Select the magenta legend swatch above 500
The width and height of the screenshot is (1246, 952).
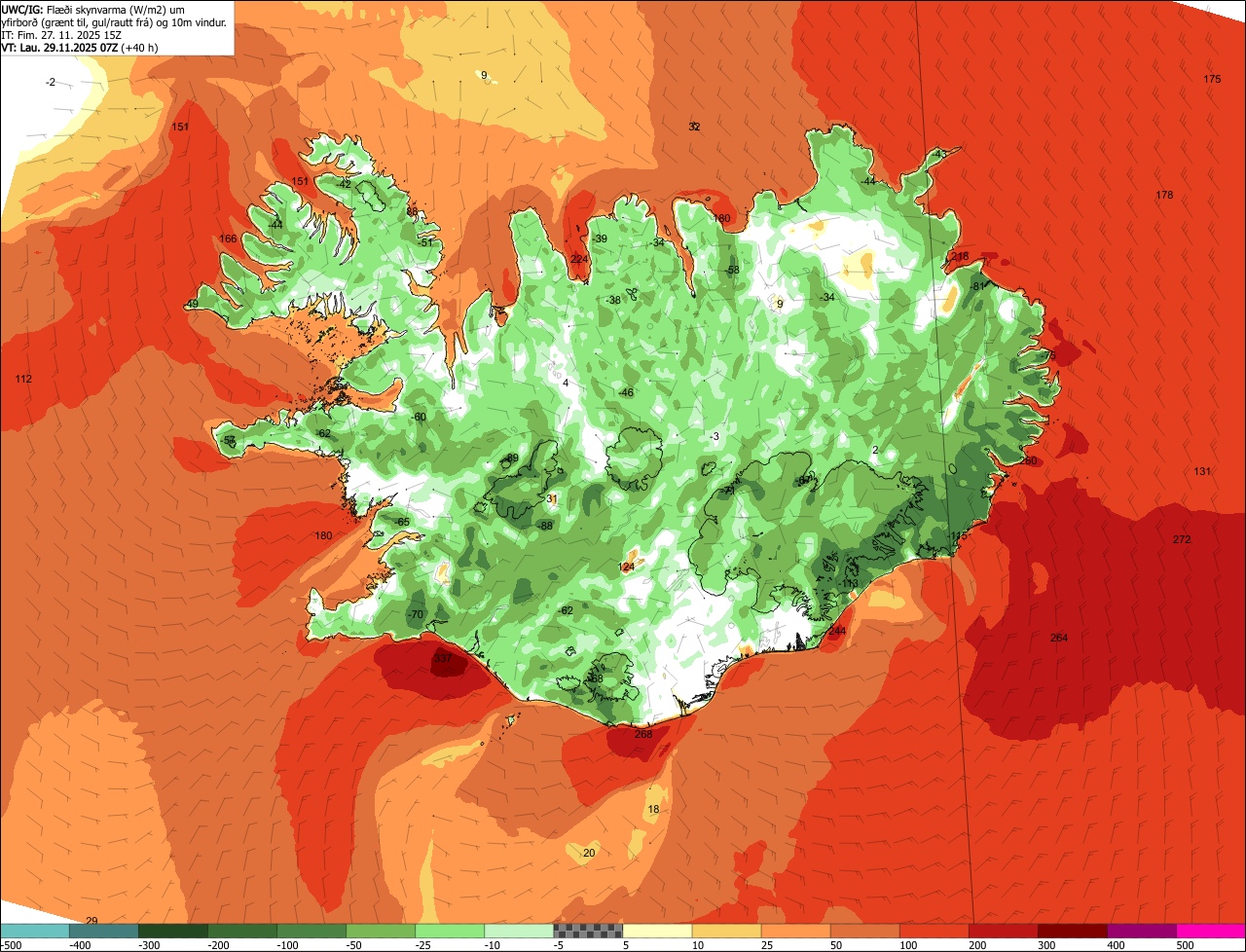tap(1210, 931)
